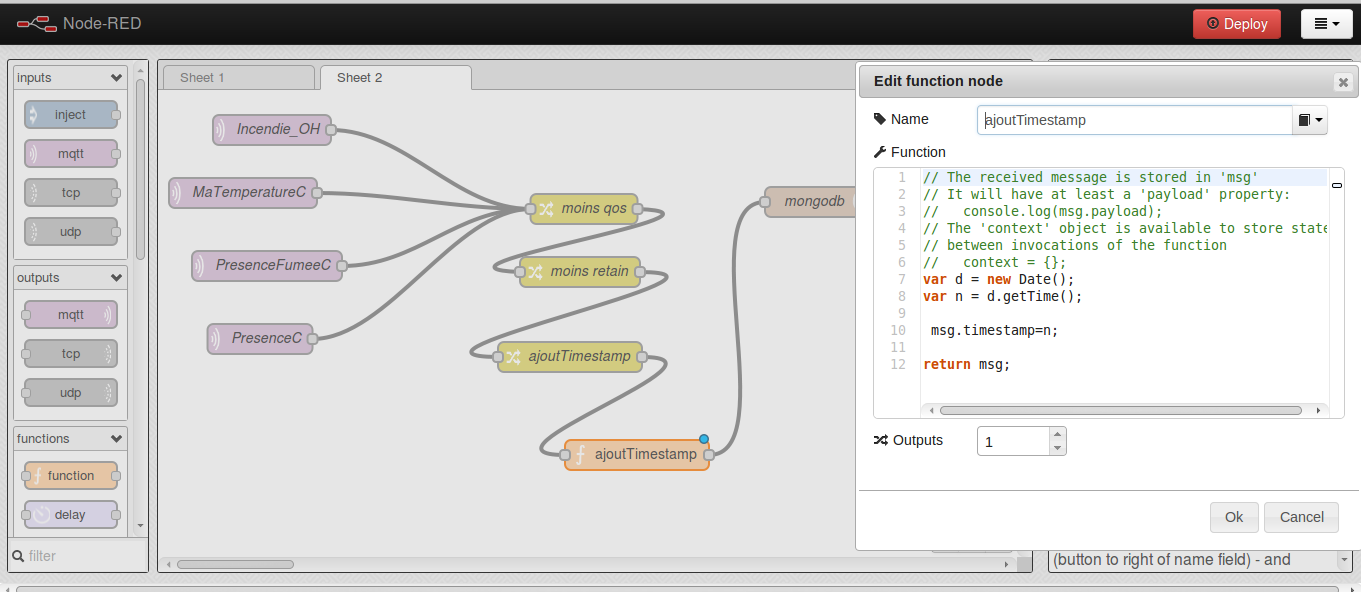This screenshot has height=592, width=1361.
Task: Click the Cancel button in dialog
Action: coord(1301,517)
